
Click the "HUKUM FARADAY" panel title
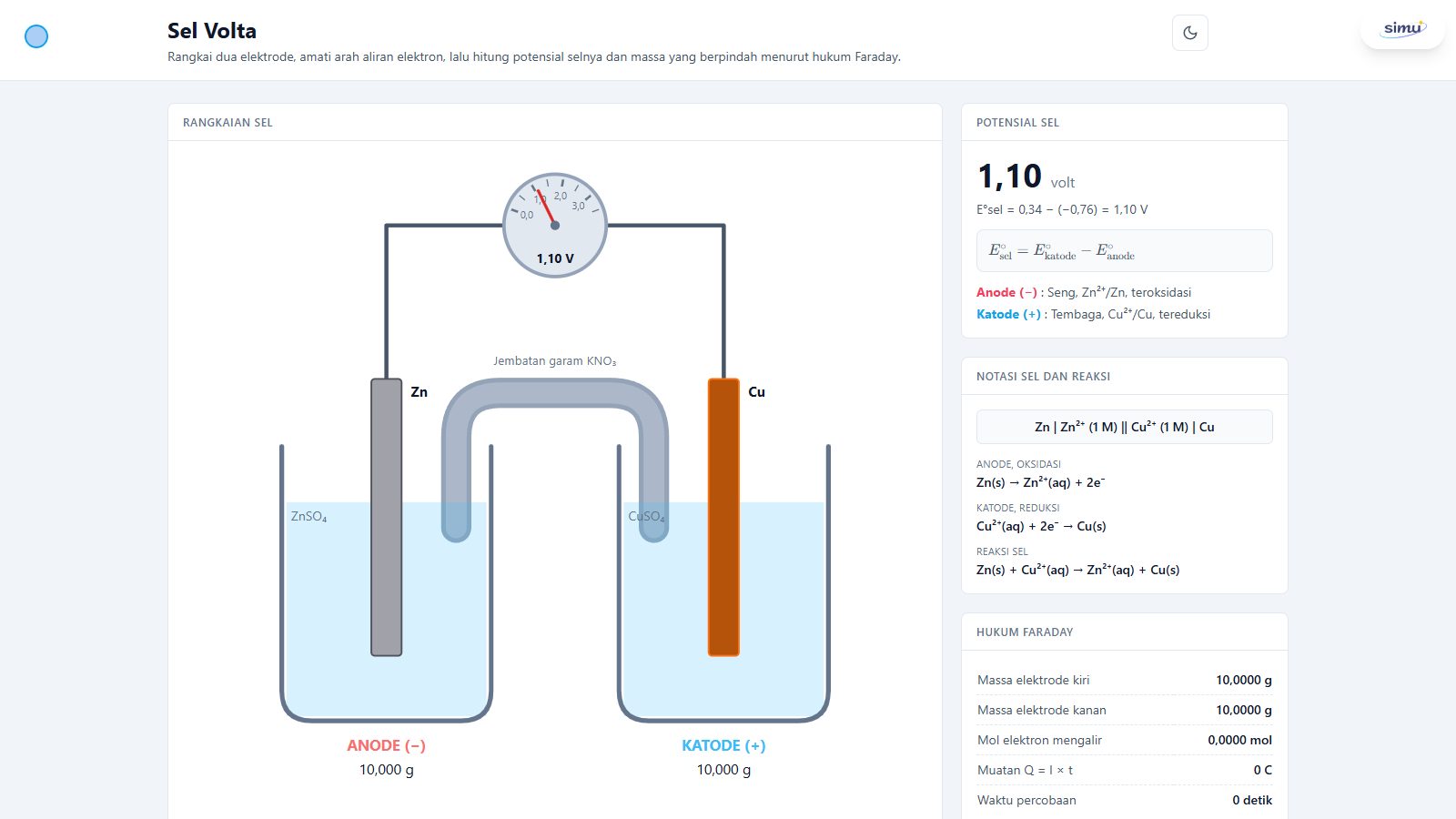point(1025,632)
